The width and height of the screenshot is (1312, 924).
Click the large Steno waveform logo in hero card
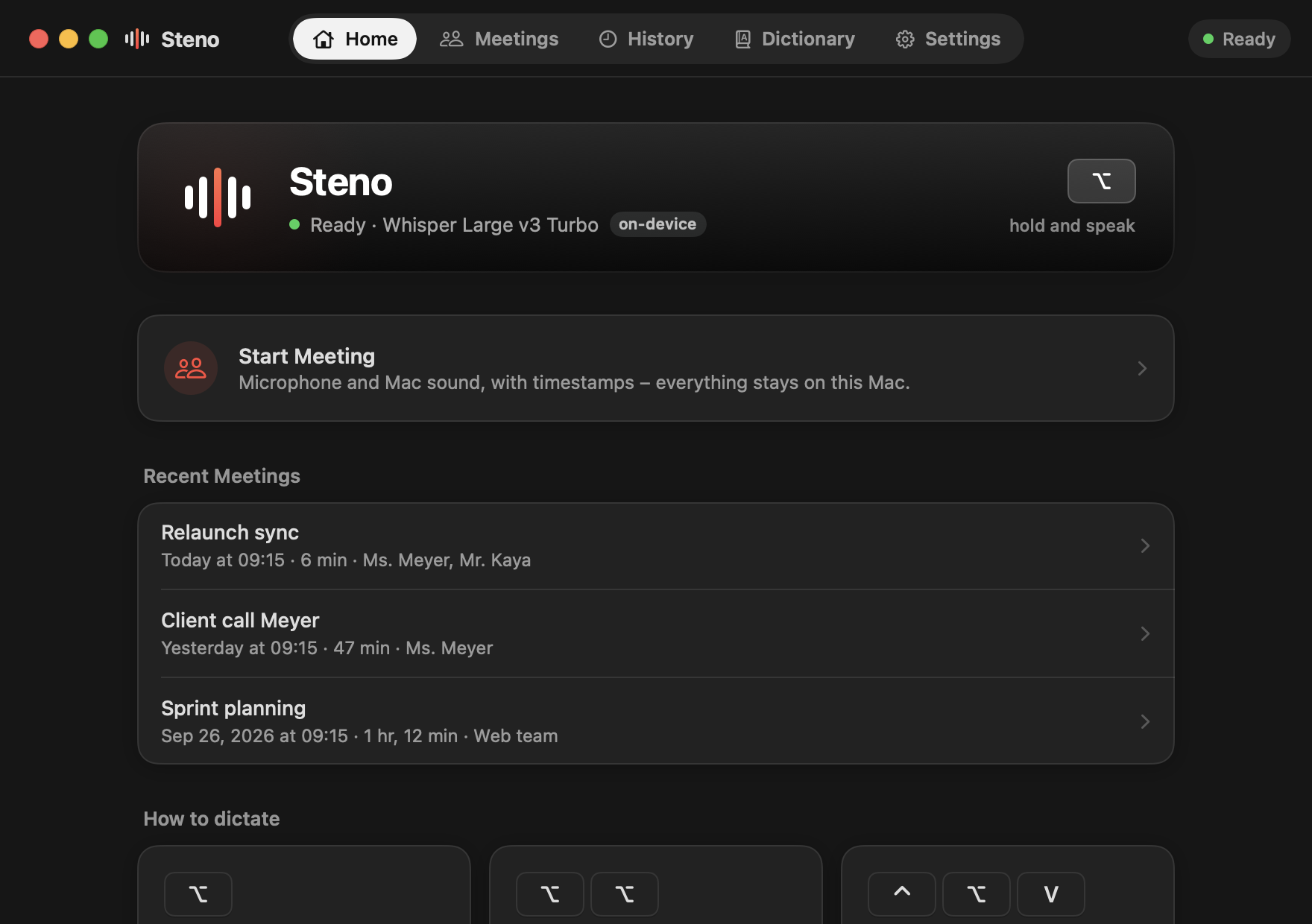[x=218, y=197]
